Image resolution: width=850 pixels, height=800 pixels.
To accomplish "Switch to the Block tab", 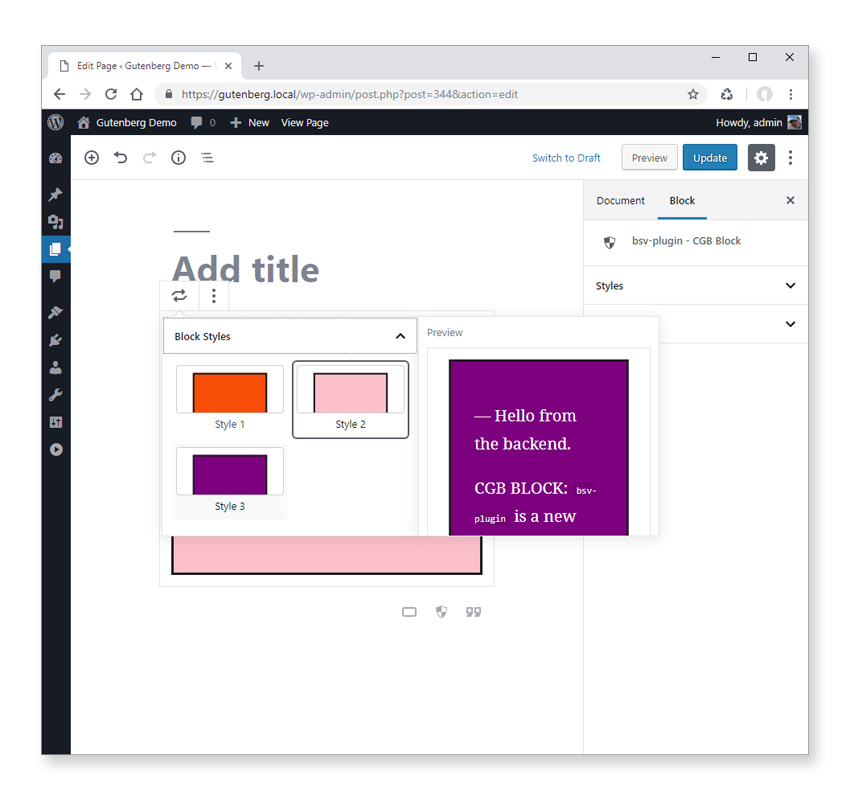I will (x=682, y=200).
